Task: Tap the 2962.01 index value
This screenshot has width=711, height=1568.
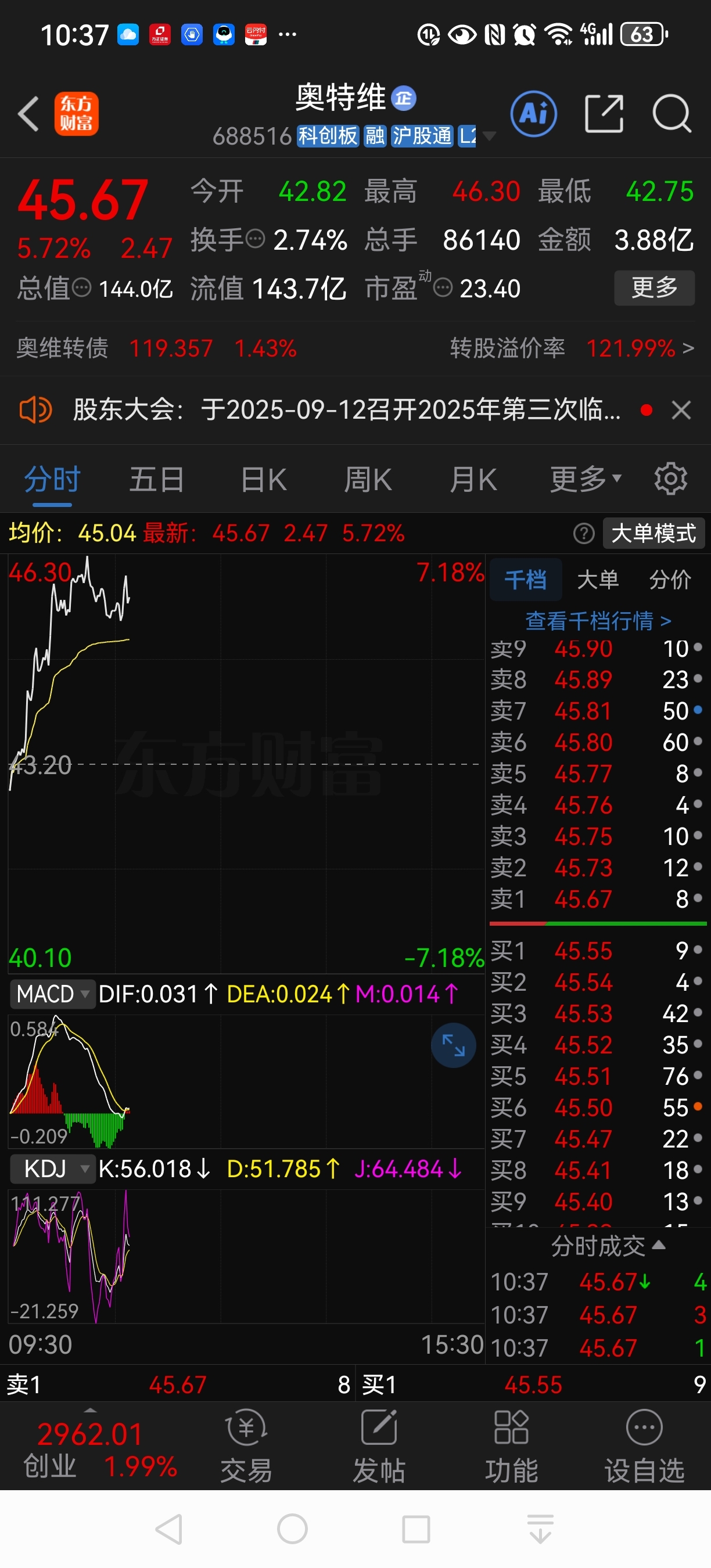Action: click(x=90, y=1434)
